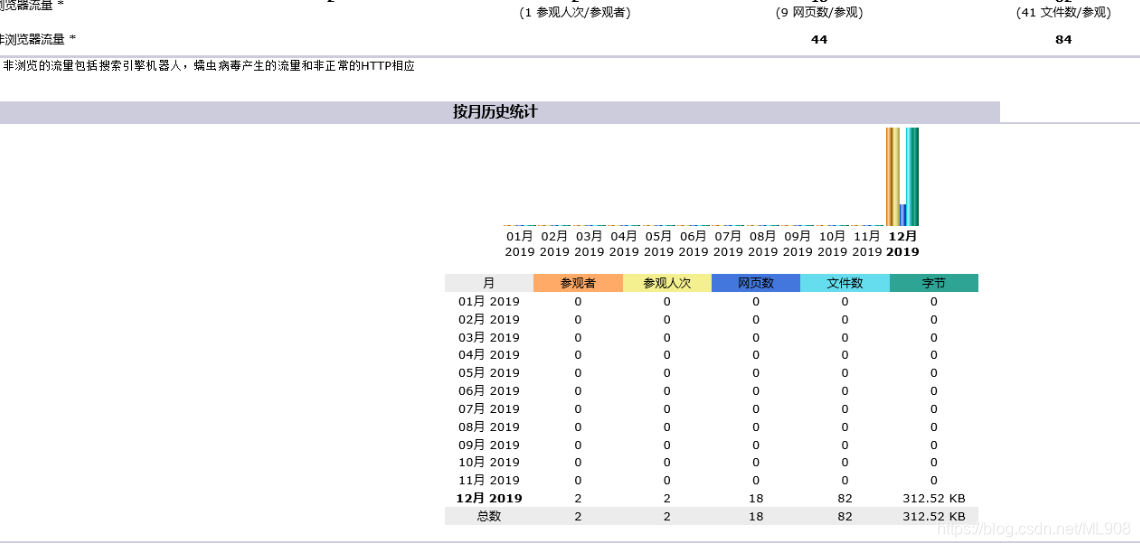Click chart axis label 07月 2019
The width and height of the screenshot is (1140, 547).
point(728,244)
